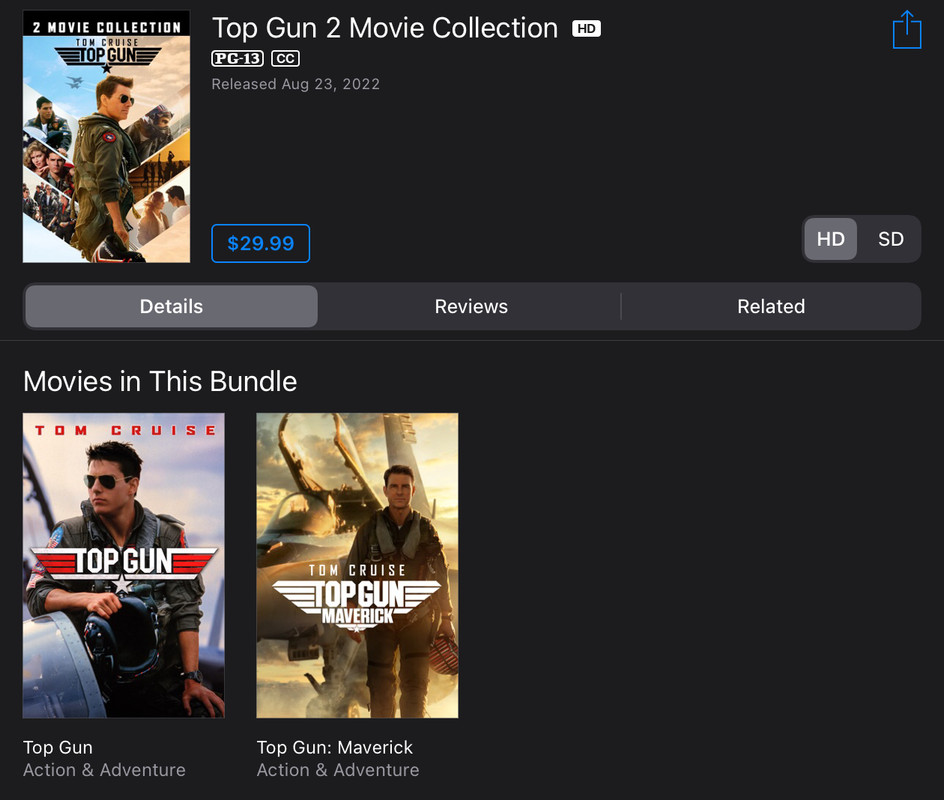Open the Top Gun: Maverick poster

(x=357, y=565)
